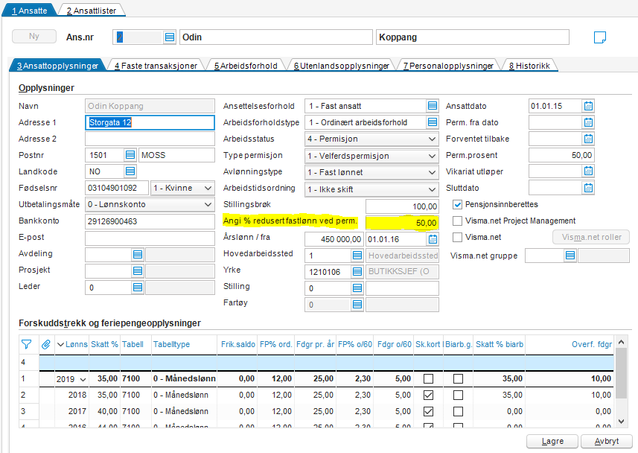Click the paperclip attachment icon in the table
This screenshot has height=453, width=638.
tap(46, 344)
